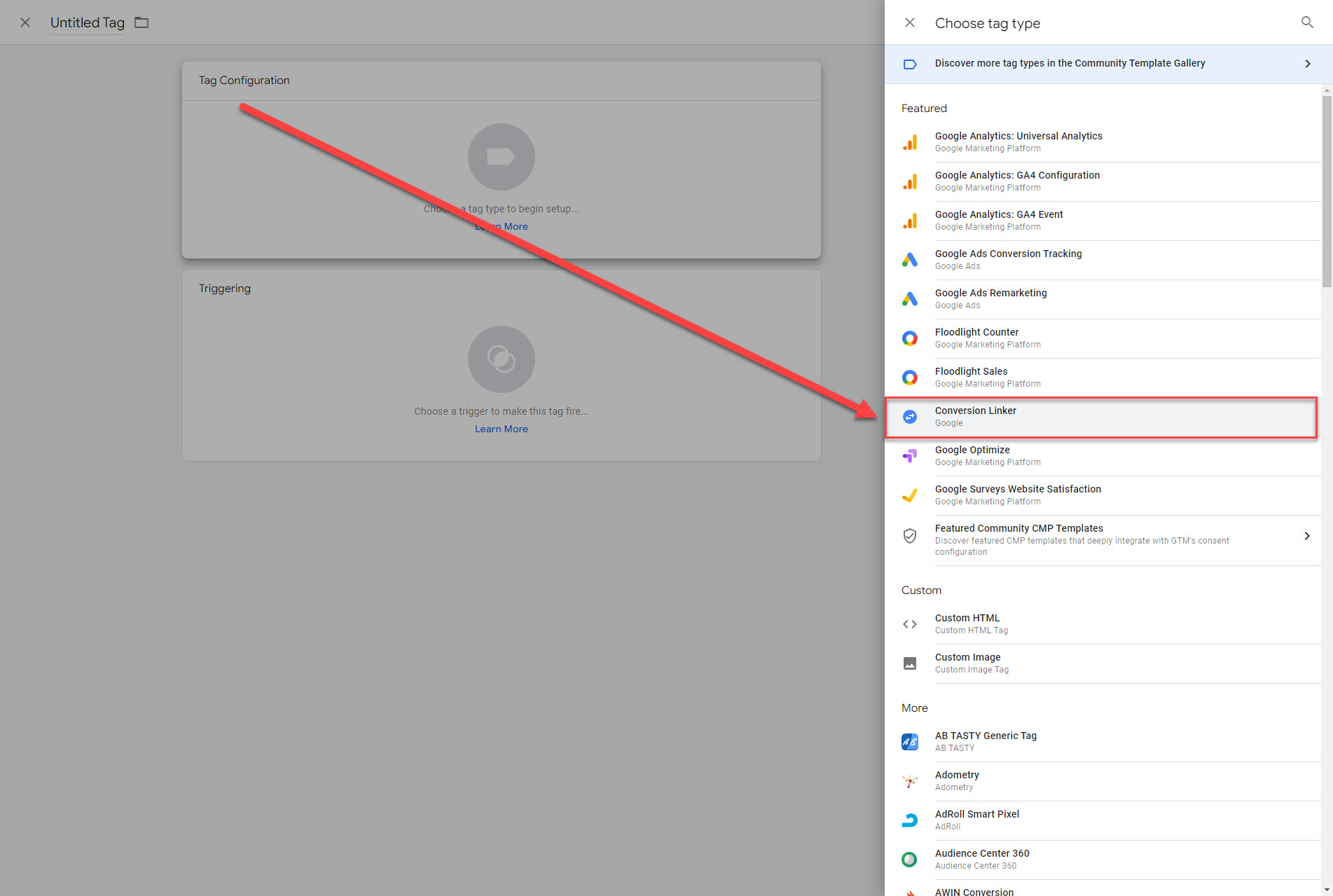Click the trigger circle icon in Triggering

click(x=501, y=359)
